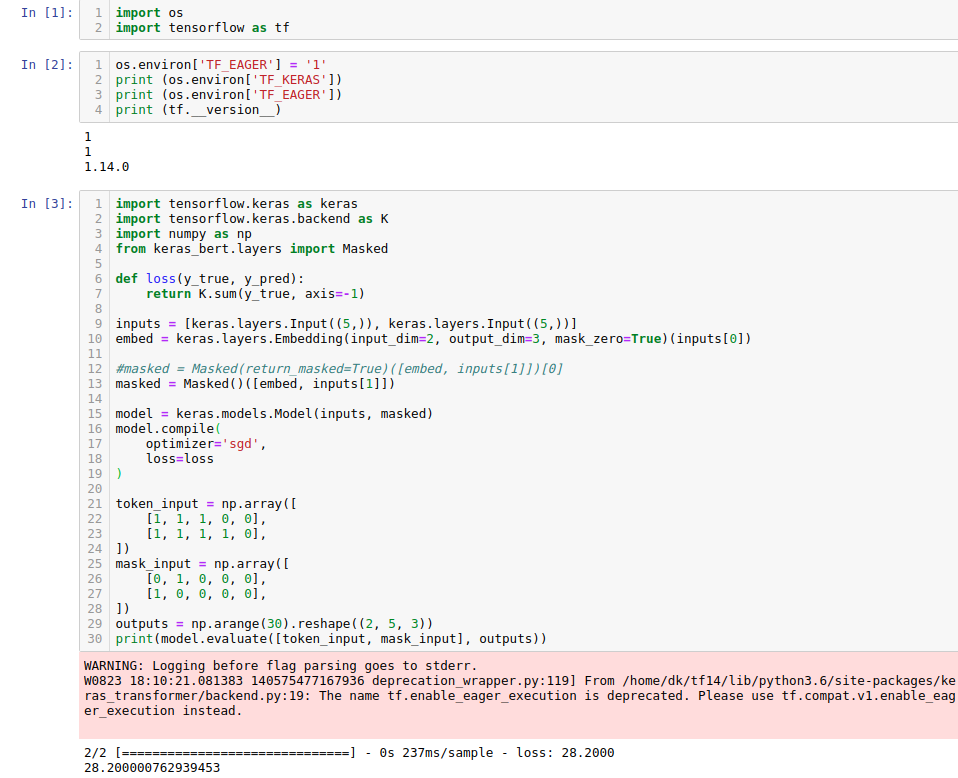Click 'def loss(y_true, y_pred):' line

(x=210, y=279)
